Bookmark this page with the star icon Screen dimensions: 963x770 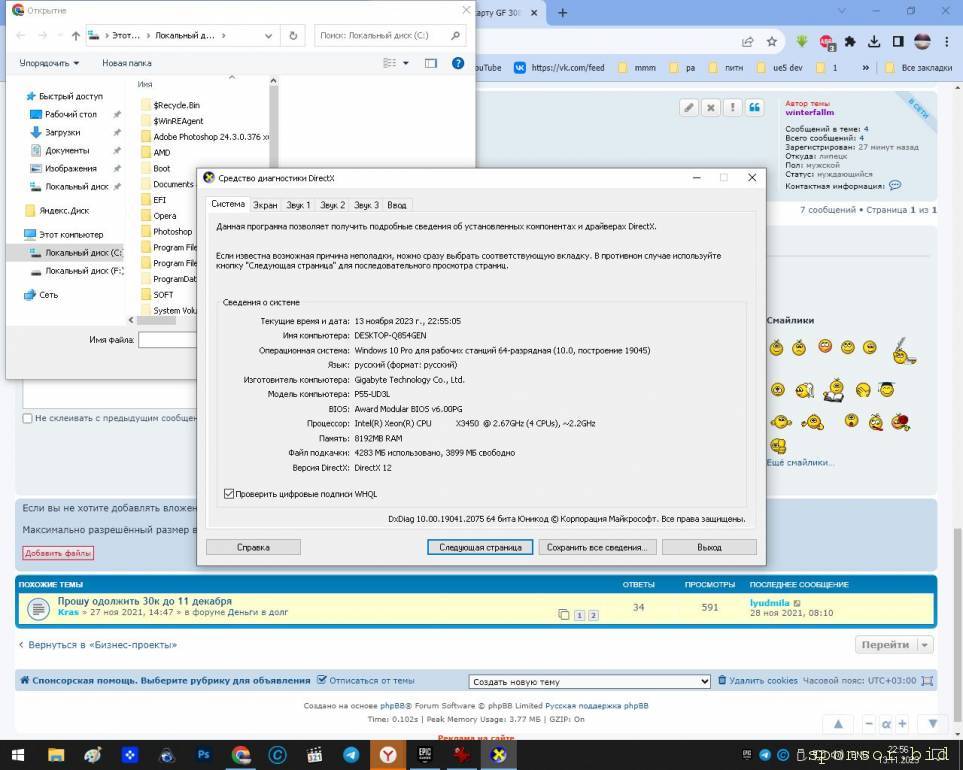(x=772, y=42)
